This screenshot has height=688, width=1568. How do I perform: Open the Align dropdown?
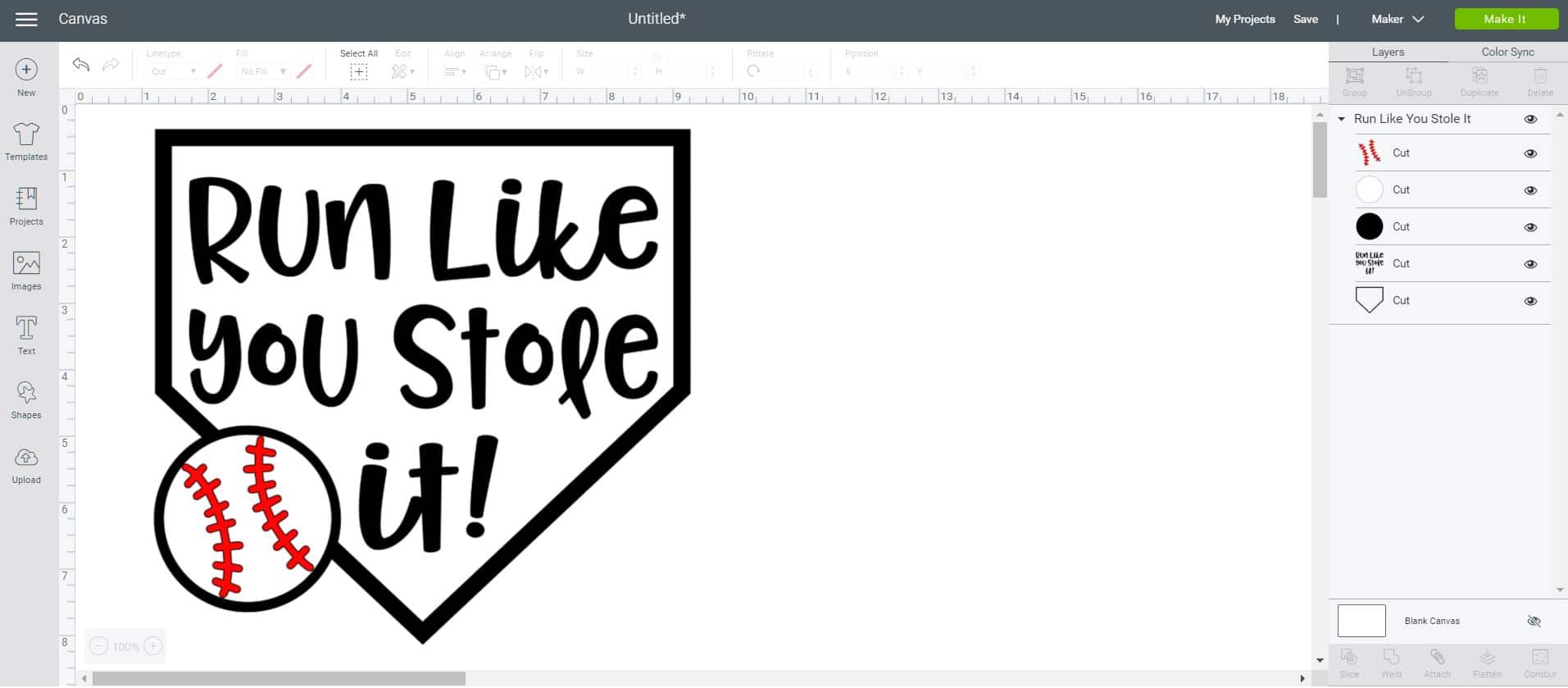(455, 71)
